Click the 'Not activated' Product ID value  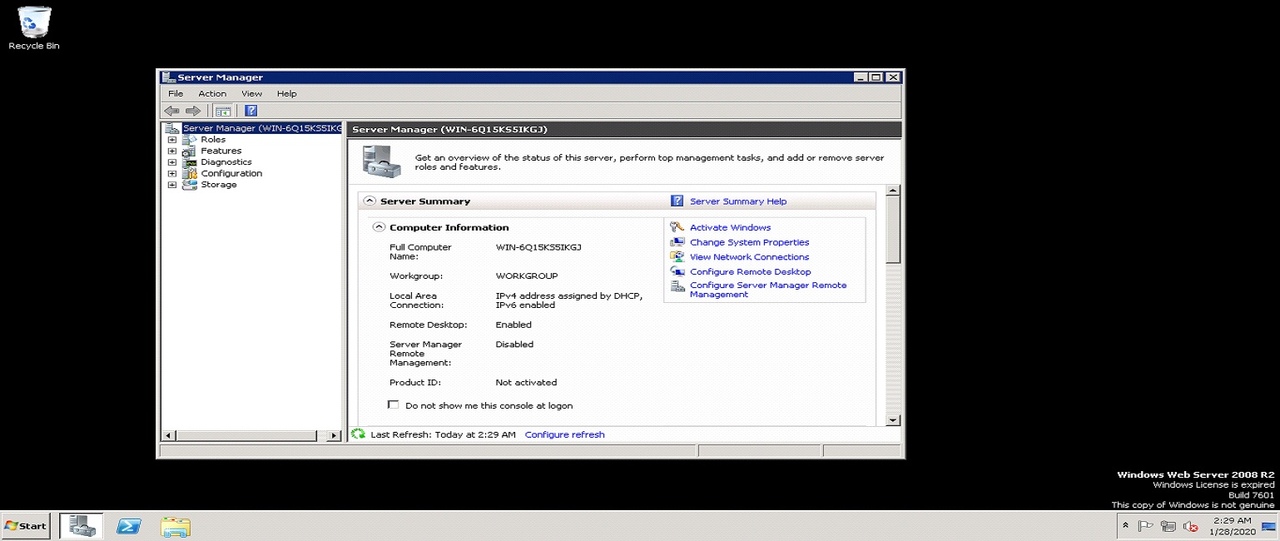pos(526,383)
